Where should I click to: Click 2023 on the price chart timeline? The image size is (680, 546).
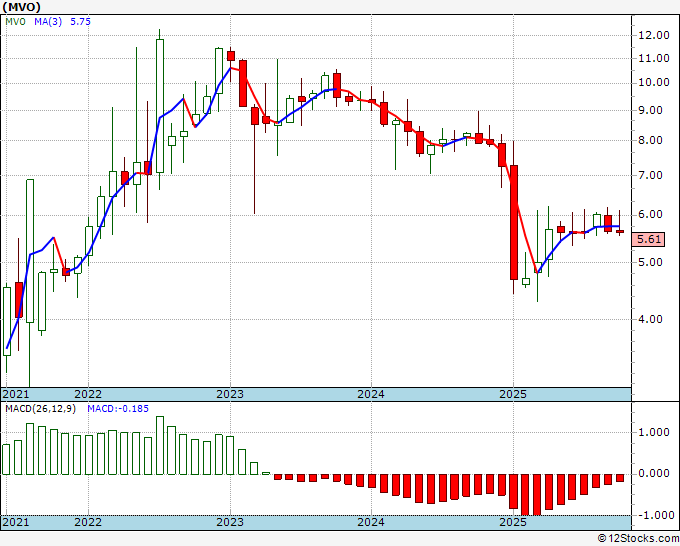230,394
